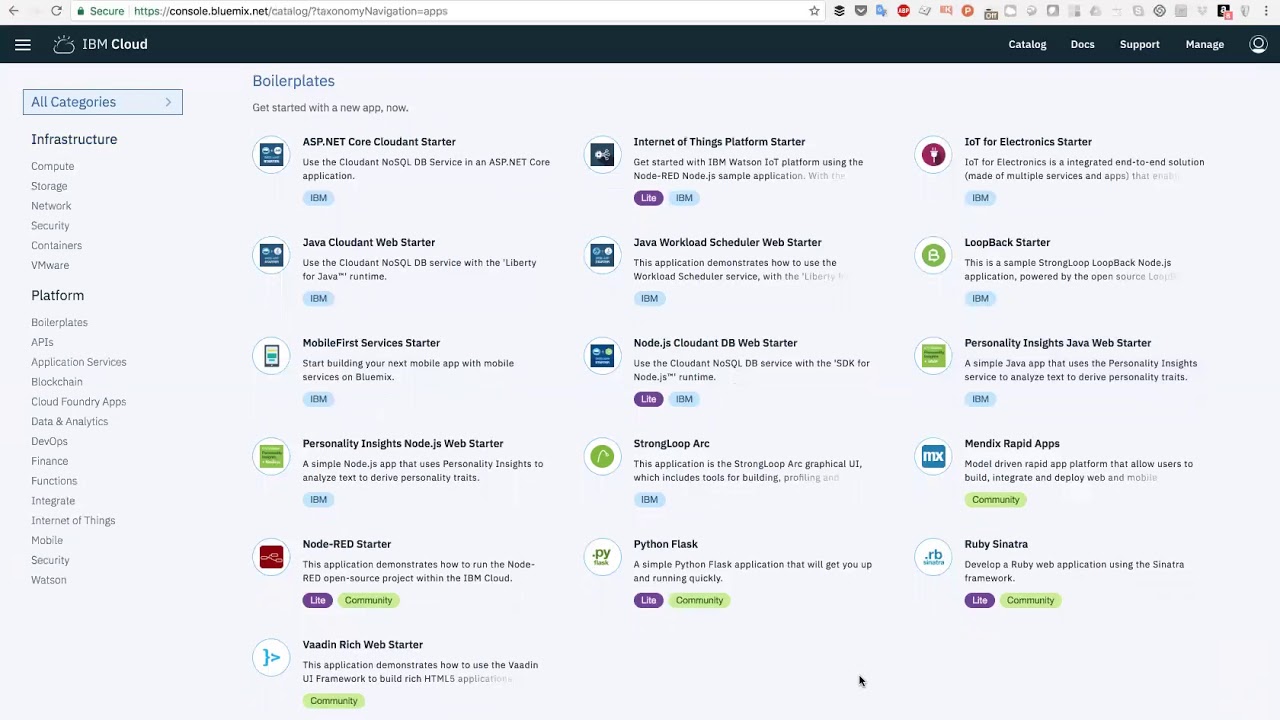1280x720 pixels.
Task: Open the Internet of Things category
Action: (73, 521)
